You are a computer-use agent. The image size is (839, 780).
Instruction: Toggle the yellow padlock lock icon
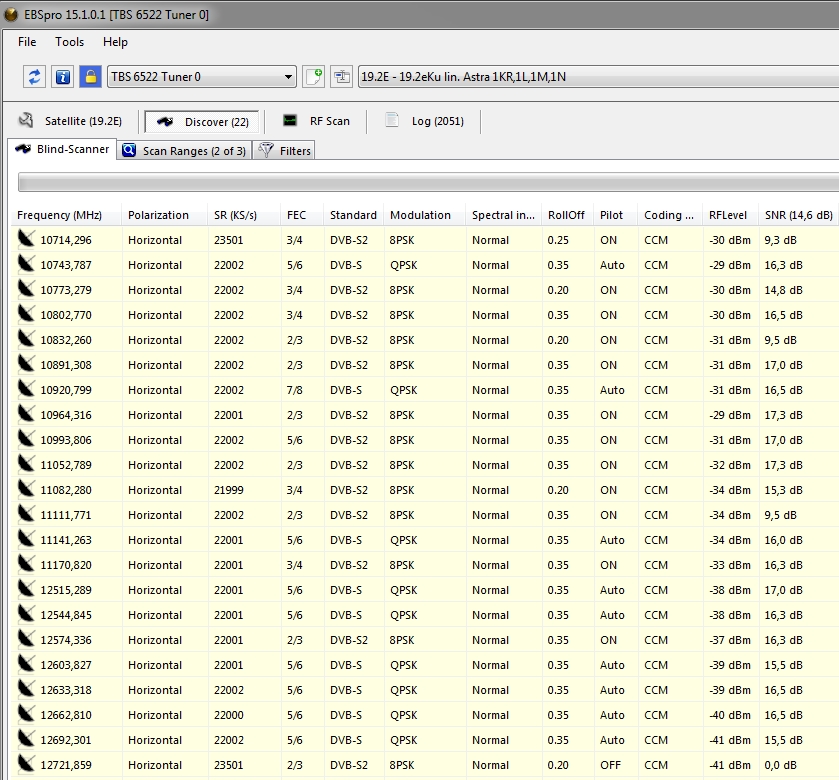tap(90, 77)
